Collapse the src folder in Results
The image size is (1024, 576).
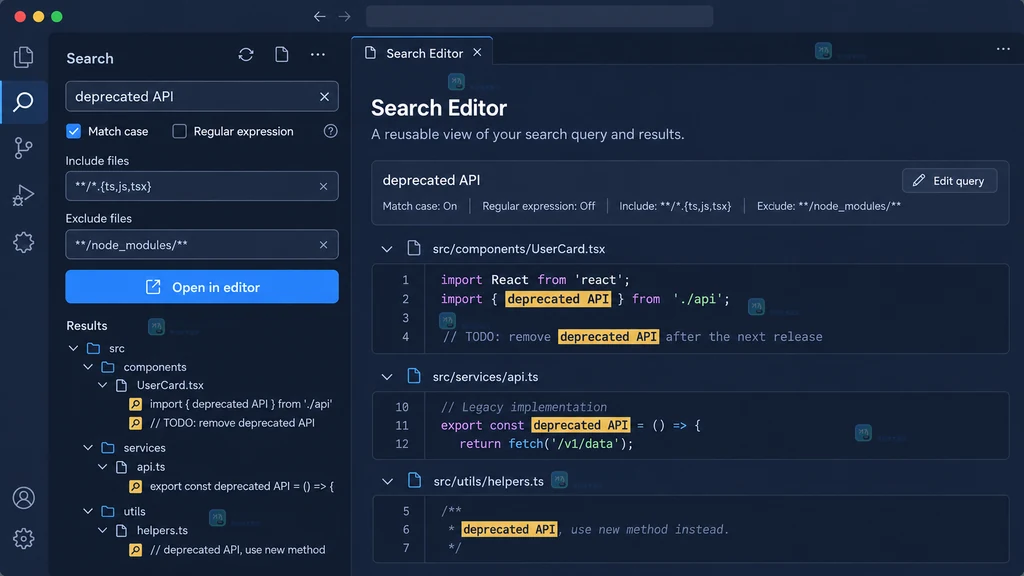[x=73, y=348]
